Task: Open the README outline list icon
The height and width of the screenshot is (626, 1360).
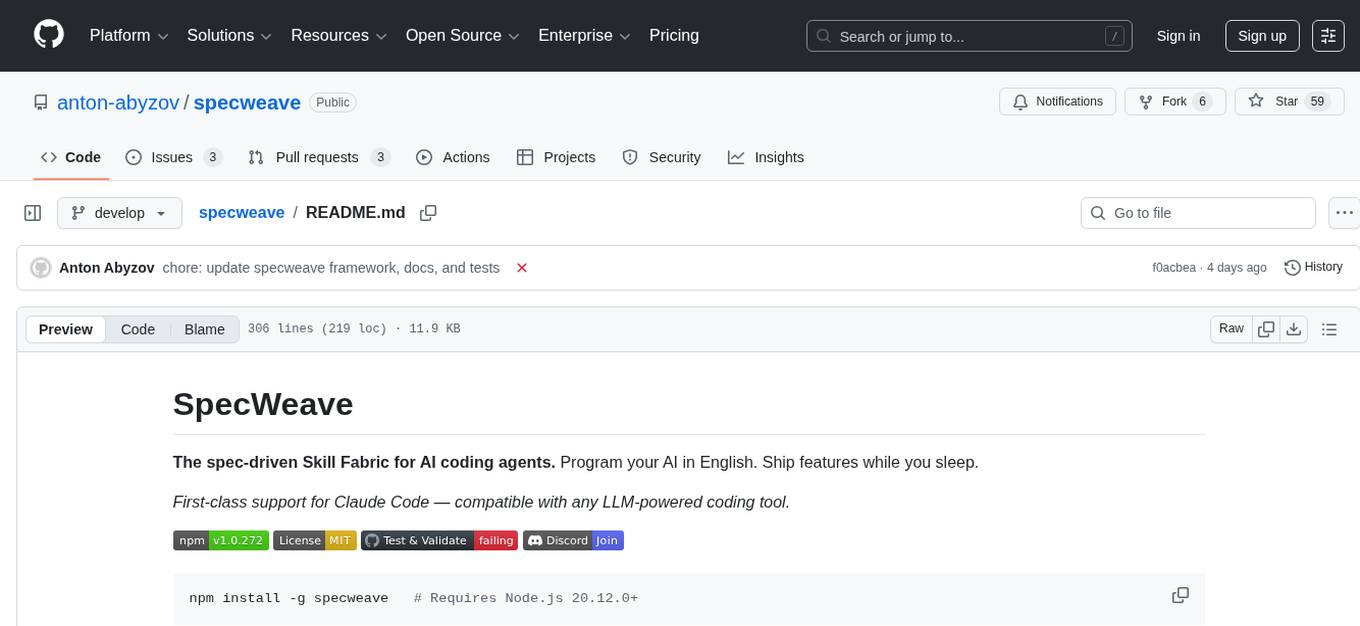Action: pos(1330,328)
